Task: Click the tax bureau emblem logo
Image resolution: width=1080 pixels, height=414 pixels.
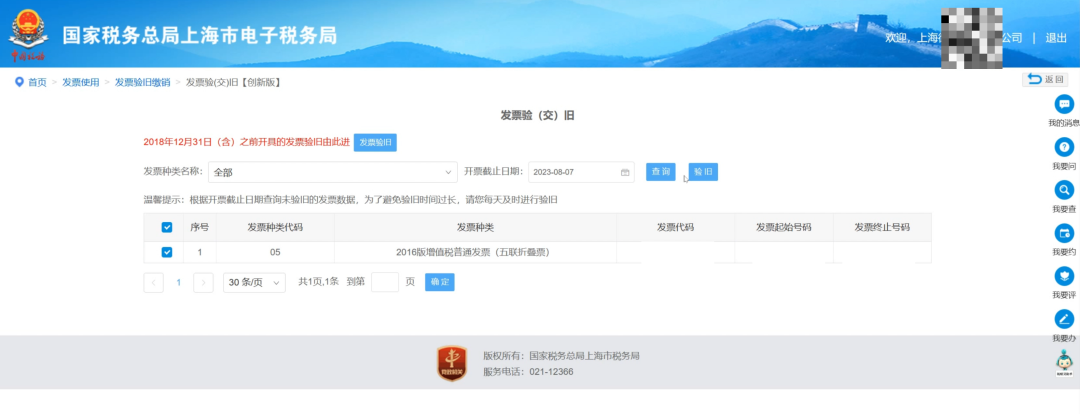Action: click(x=28, y=34)
